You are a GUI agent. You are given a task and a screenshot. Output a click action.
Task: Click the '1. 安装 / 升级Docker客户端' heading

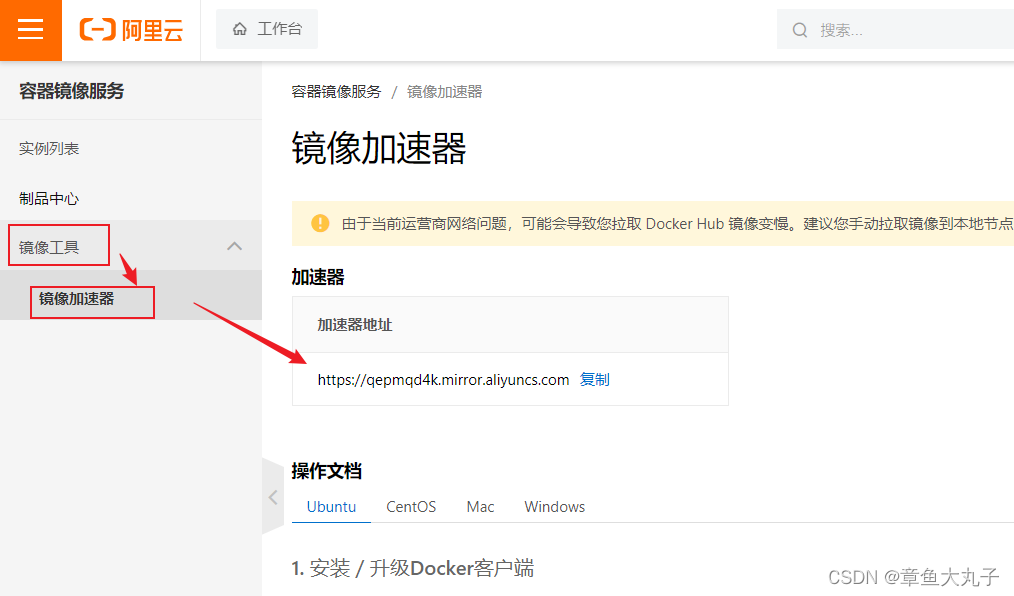tap(413, 568)
